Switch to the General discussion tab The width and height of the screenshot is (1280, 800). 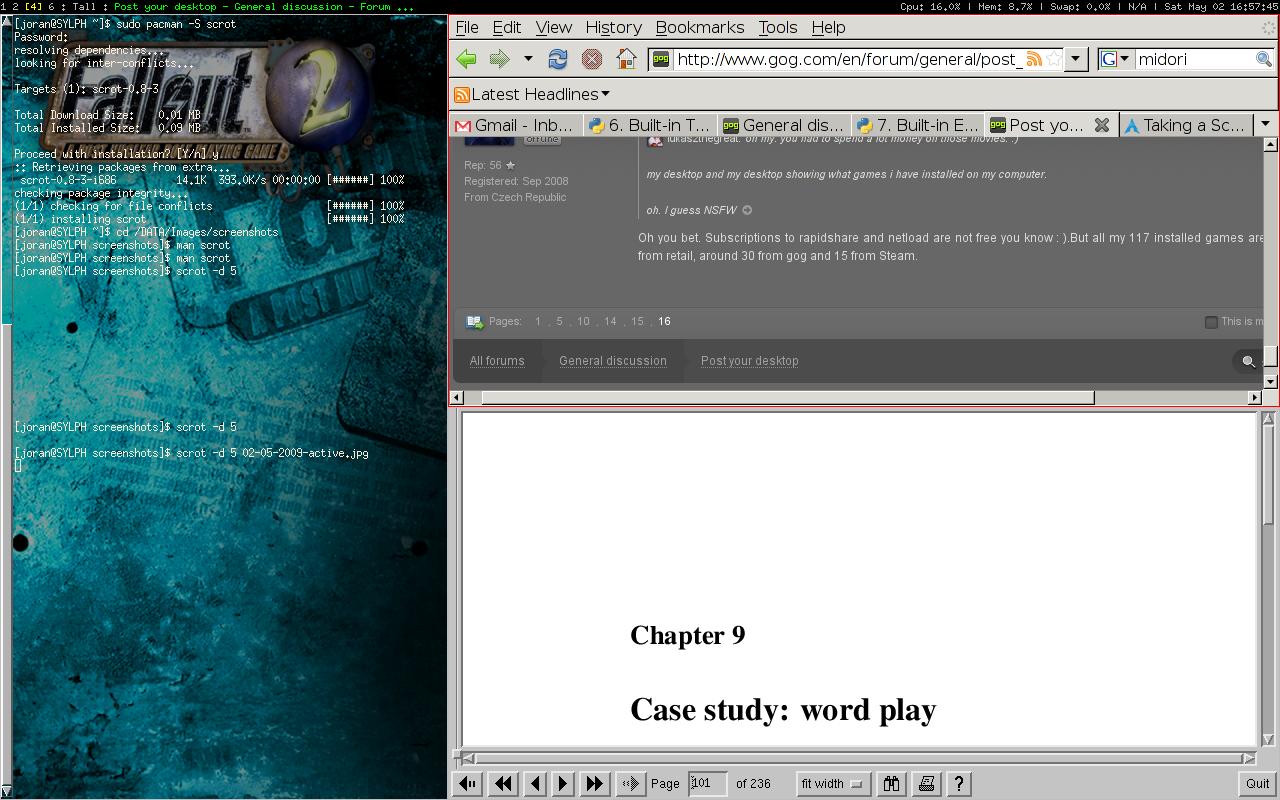click(784, 125)
